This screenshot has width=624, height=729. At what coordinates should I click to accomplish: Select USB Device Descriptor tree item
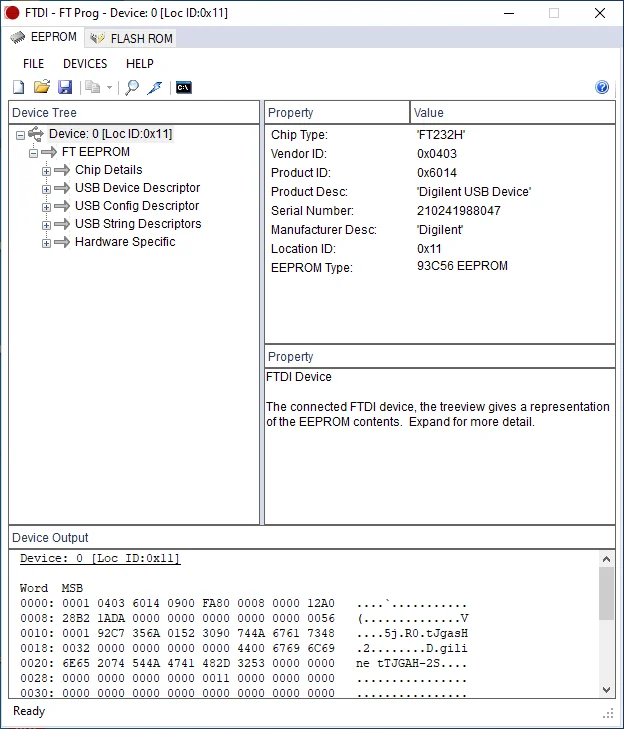[138, 188]
